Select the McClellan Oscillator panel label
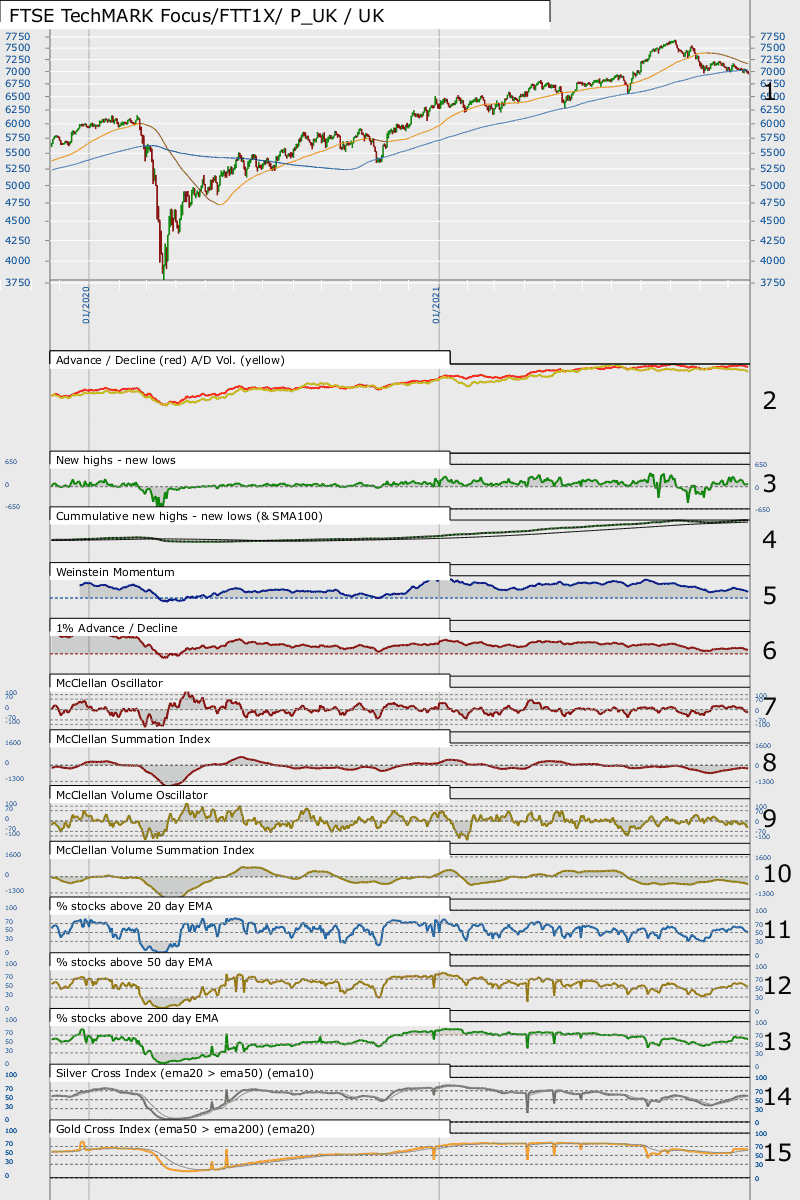The height and width of the screenshot is (1200, 800). (x=109, y=683)
